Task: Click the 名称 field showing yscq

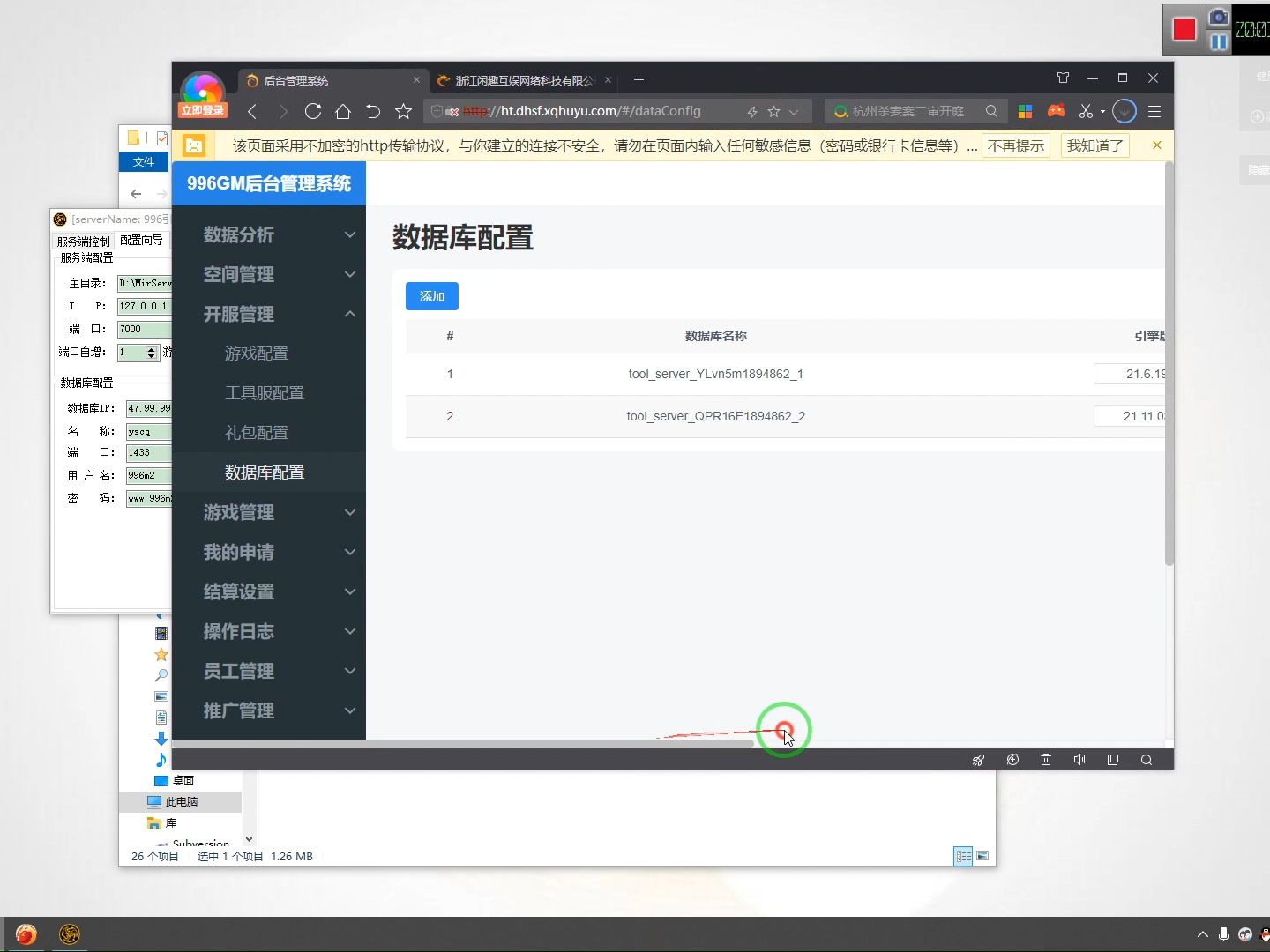Action: tap(148, 431)
